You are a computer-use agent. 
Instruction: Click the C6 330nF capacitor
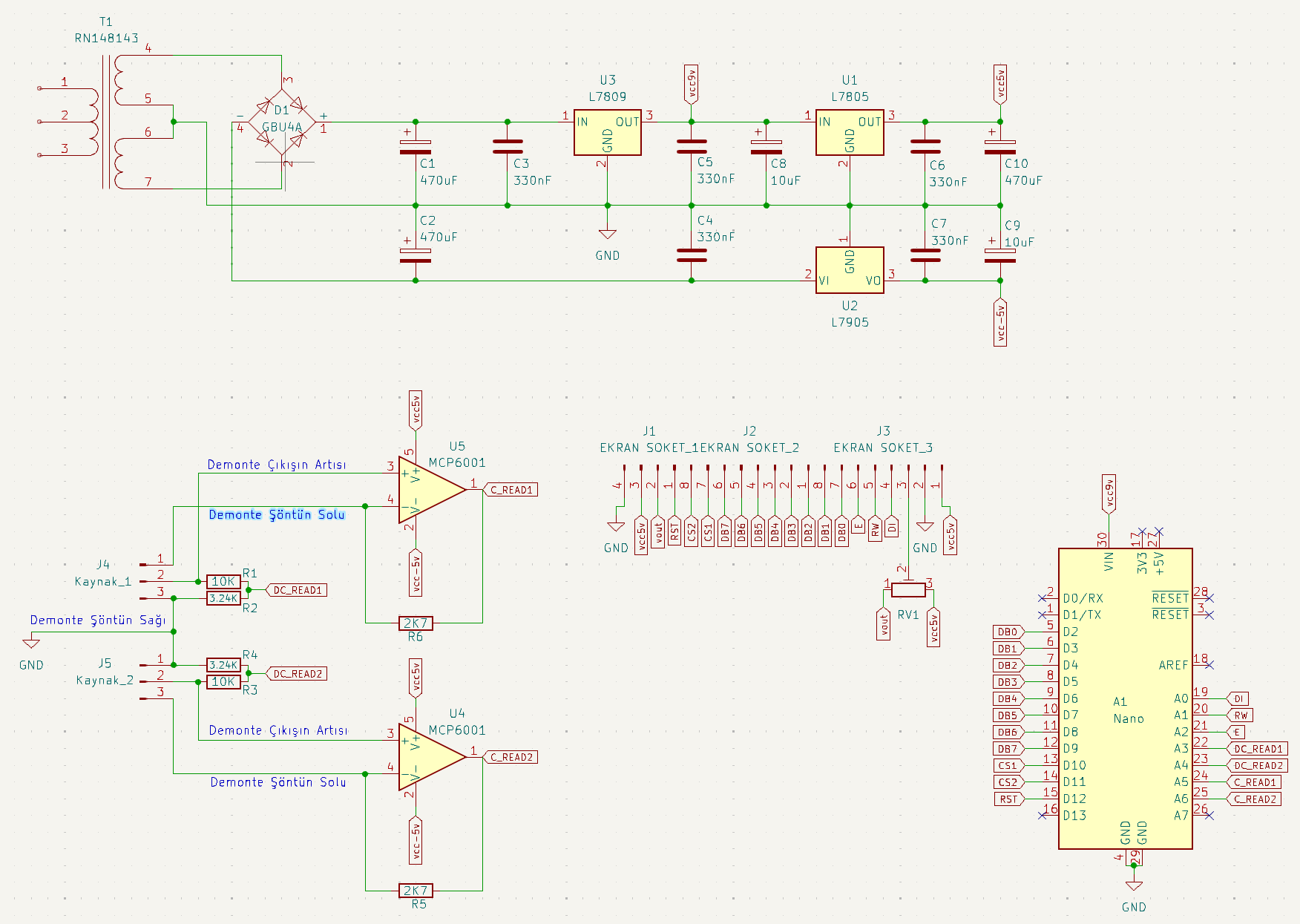pos(925,146)
